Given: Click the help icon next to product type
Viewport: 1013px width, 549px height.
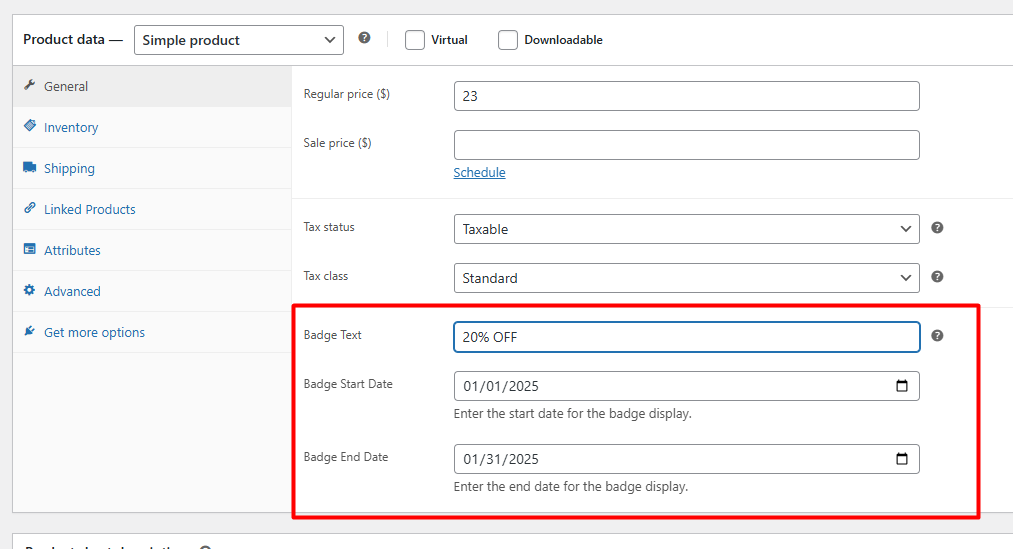Looking at the screenshot, I should [364, 38].
